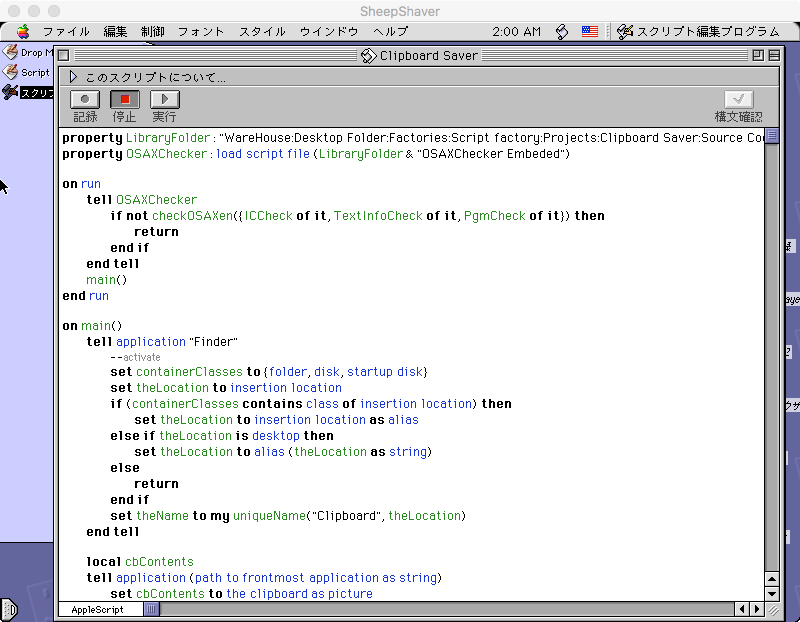800x622 pixels.
Task: Click 'startup disk' in the code
Action: point(385,371)
